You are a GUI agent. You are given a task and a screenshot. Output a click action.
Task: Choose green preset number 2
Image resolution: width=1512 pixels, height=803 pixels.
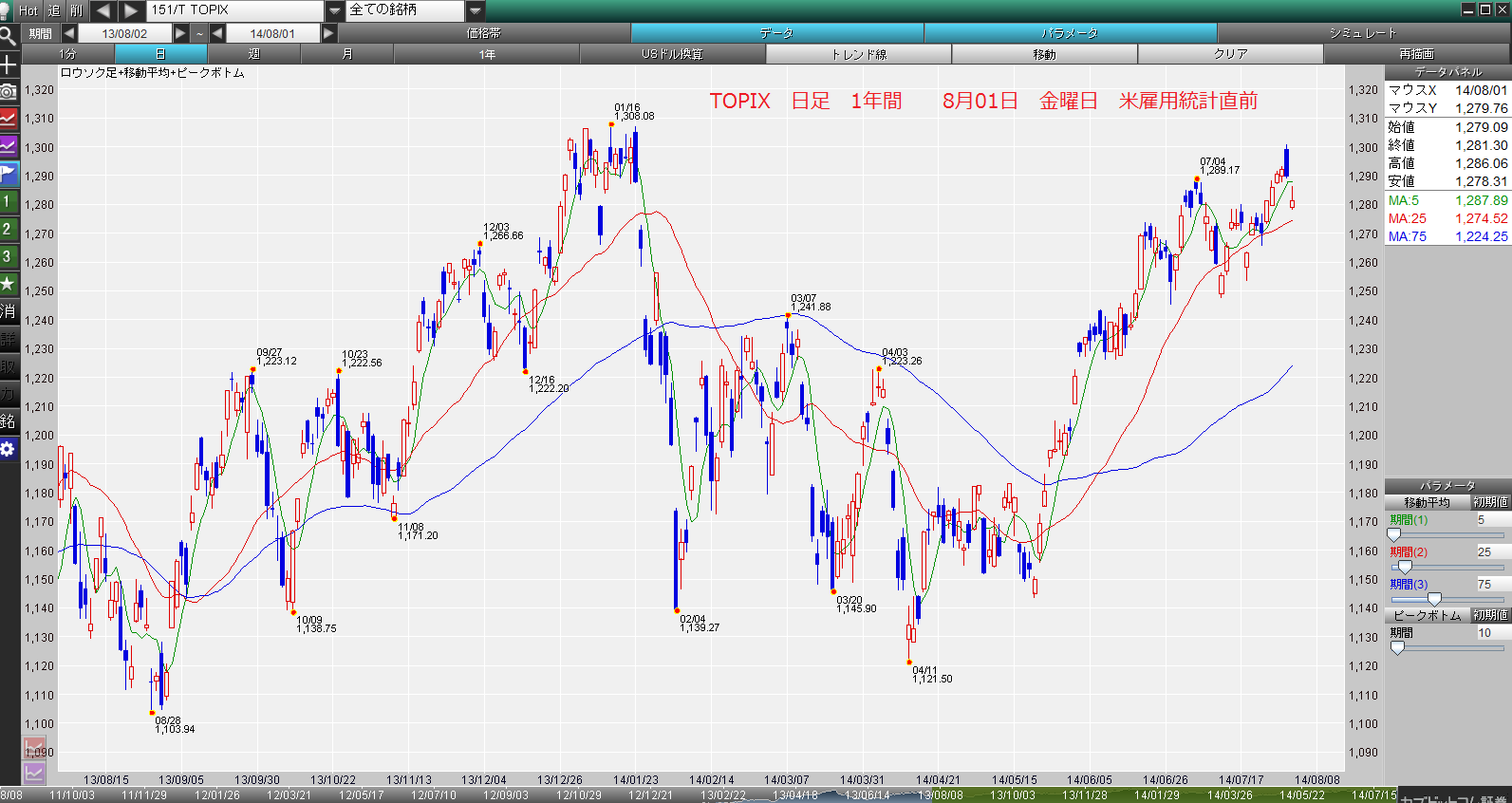point(9,229)
